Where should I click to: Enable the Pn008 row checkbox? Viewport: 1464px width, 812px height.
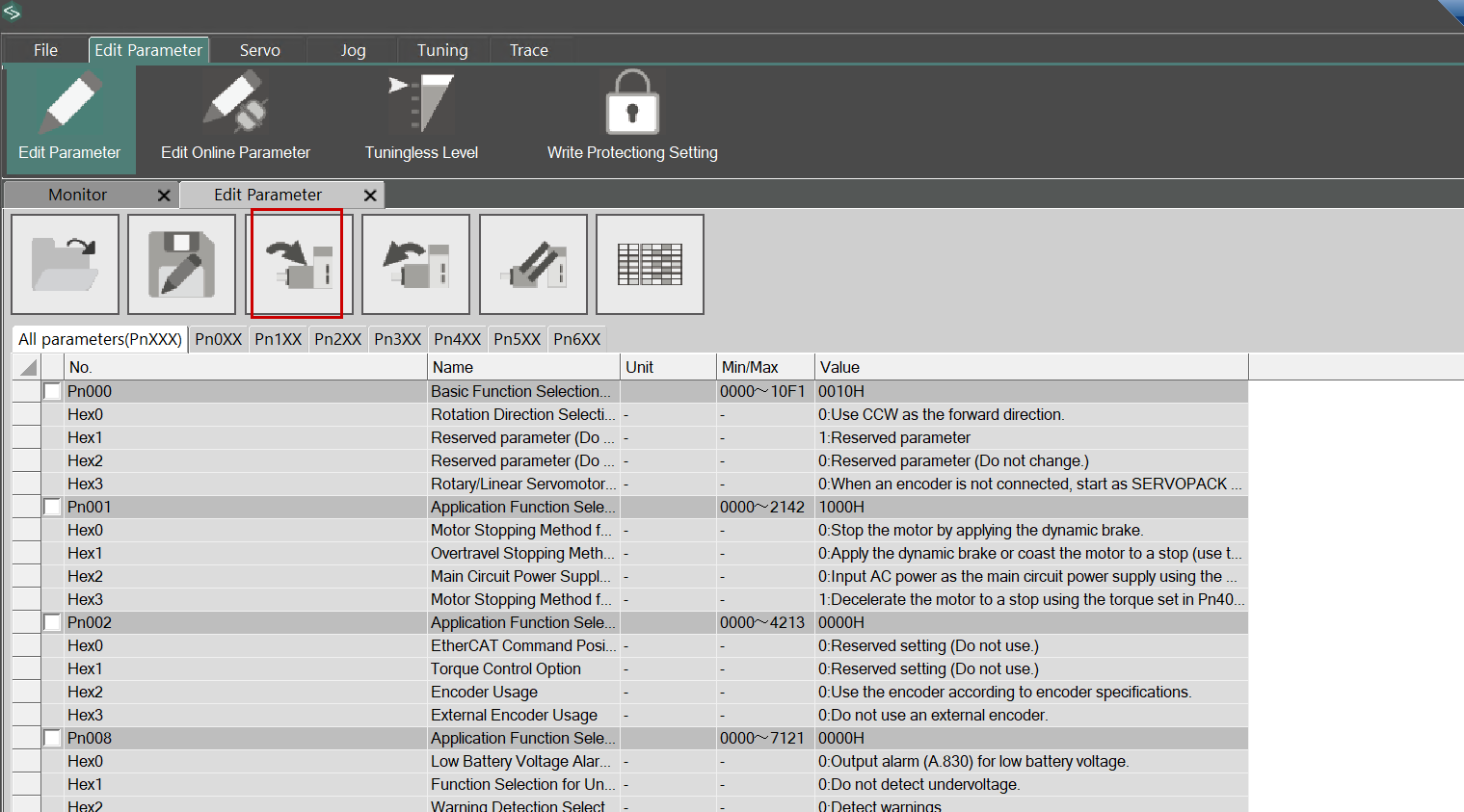click(x=52, y=739)
